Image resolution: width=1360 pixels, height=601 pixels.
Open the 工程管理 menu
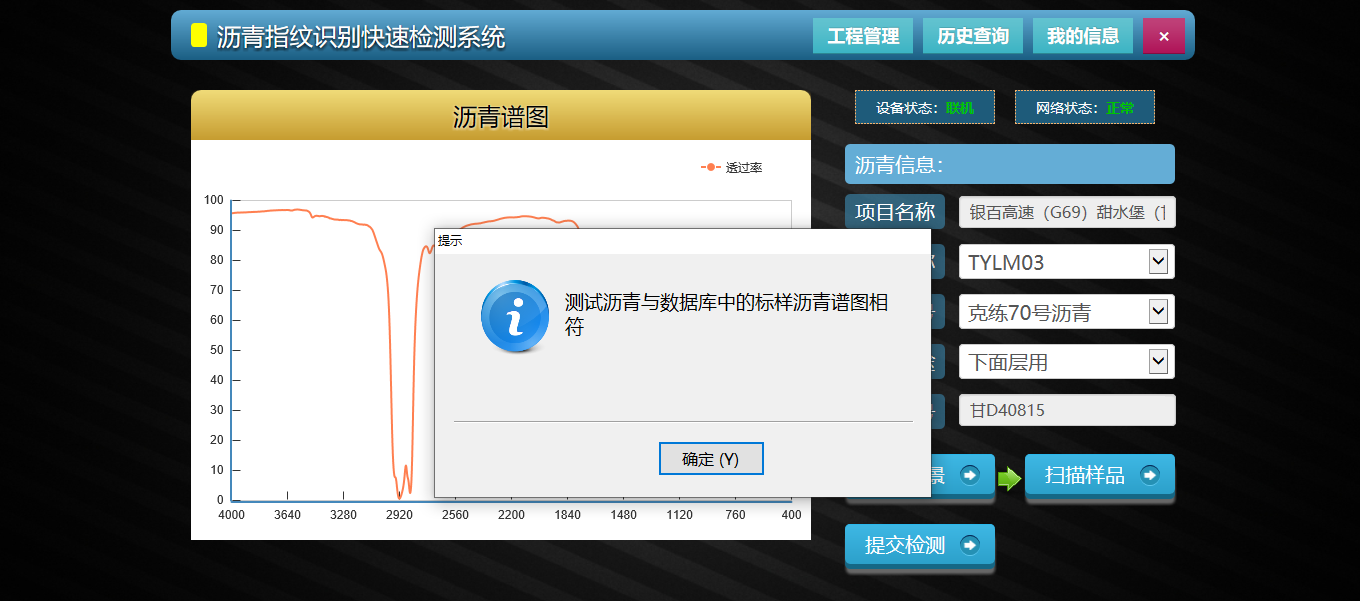[x=863, y=36]
